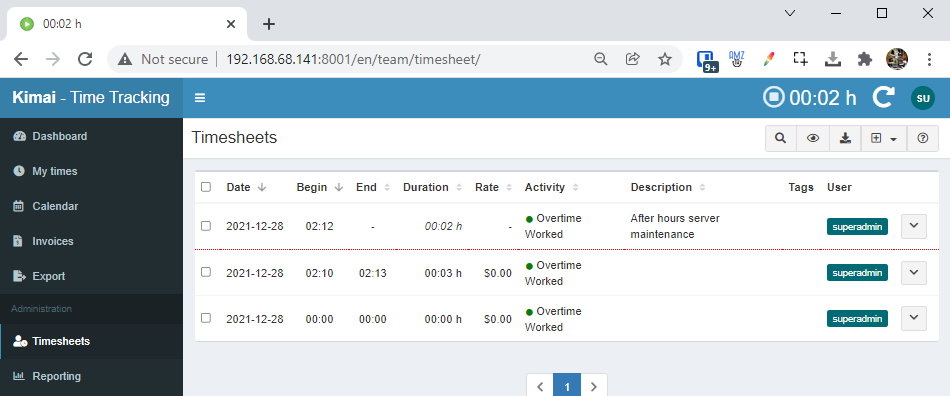This screenshot has height=396, width=950.
Task: Click the superadmin label on 02:12 row
Action: [857, 226]
